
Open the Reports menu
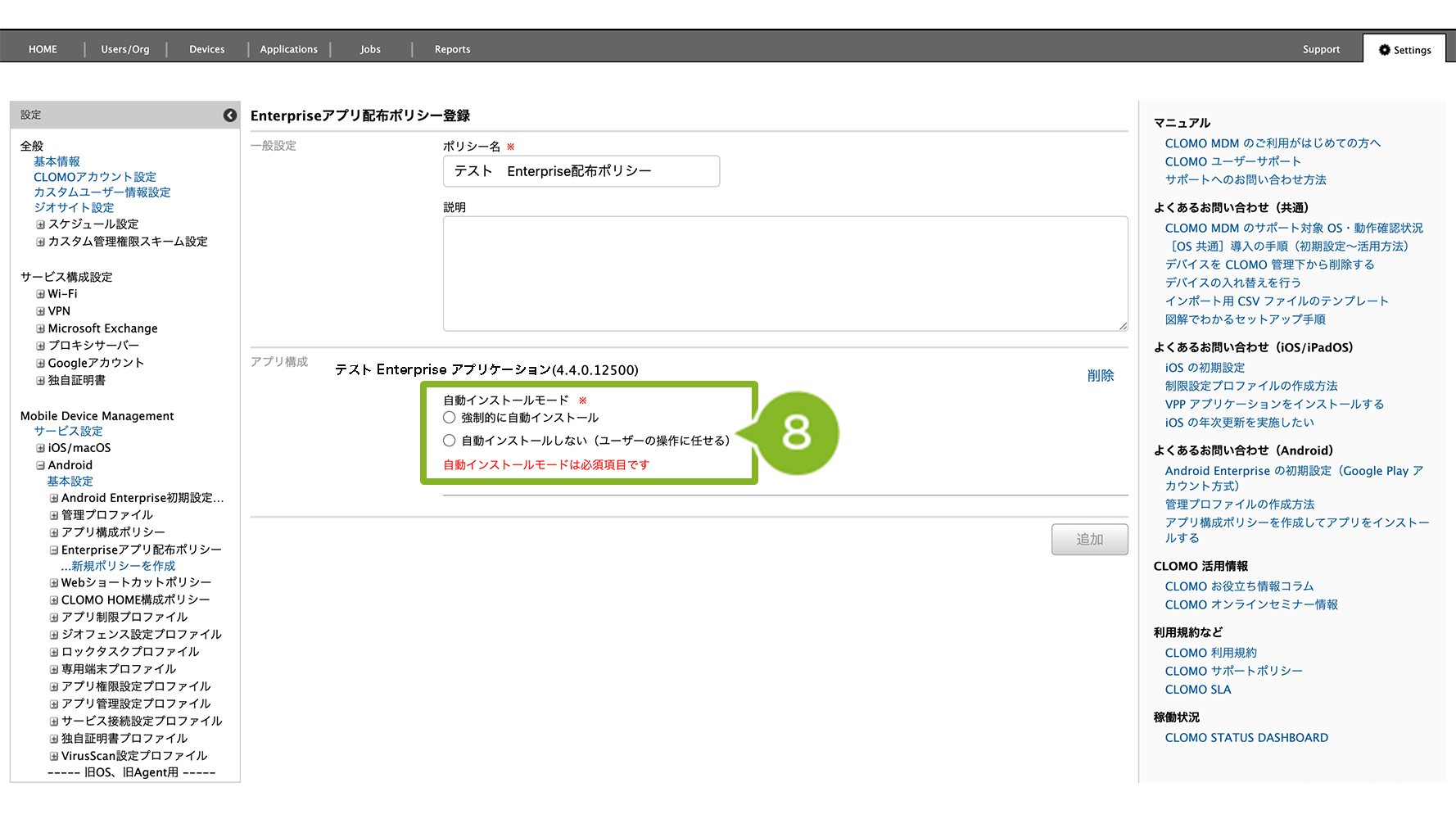tap(452, 50)
